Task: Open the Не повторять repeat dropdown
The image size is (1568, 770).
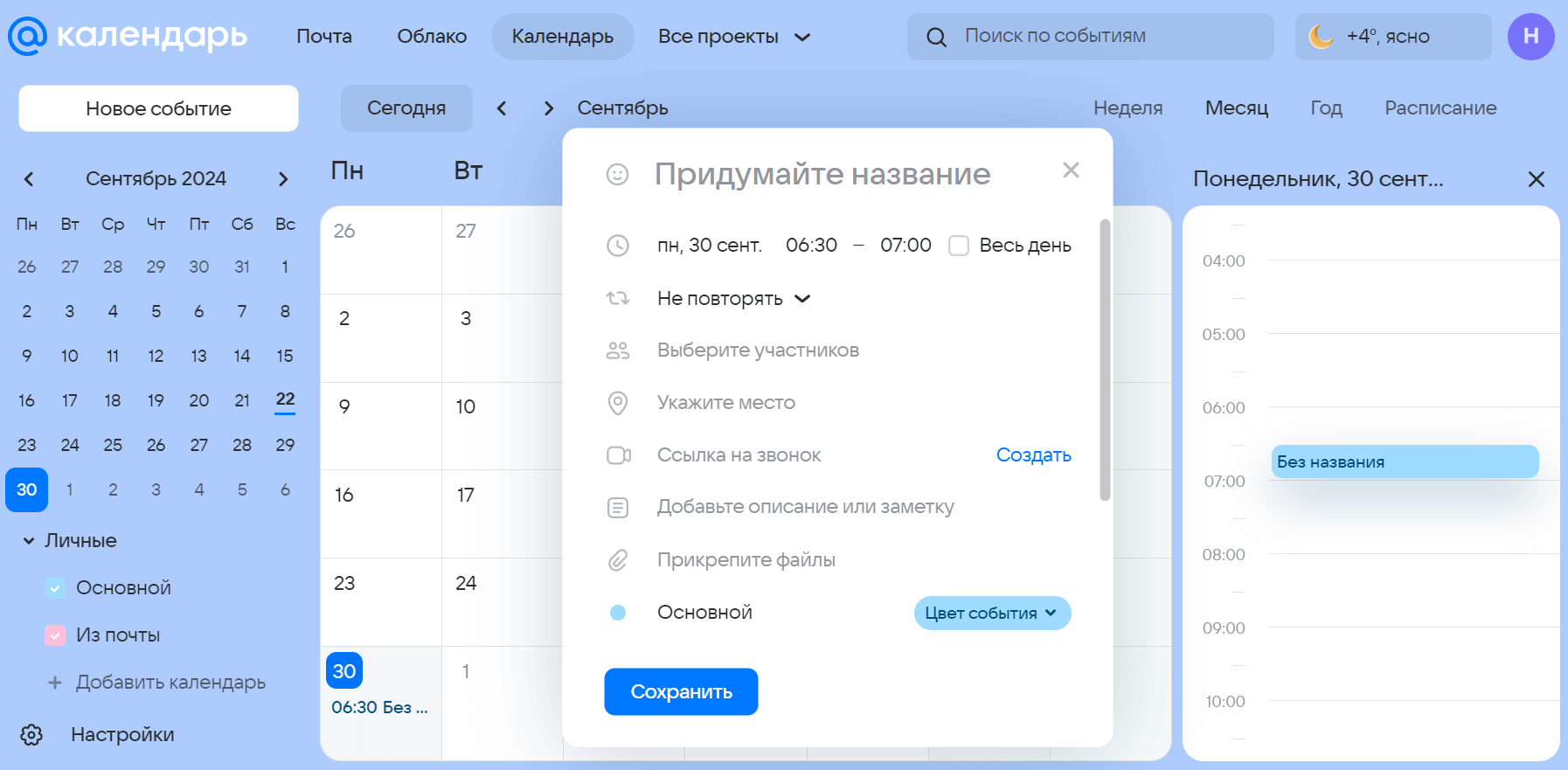Action: tap(734, 299)
